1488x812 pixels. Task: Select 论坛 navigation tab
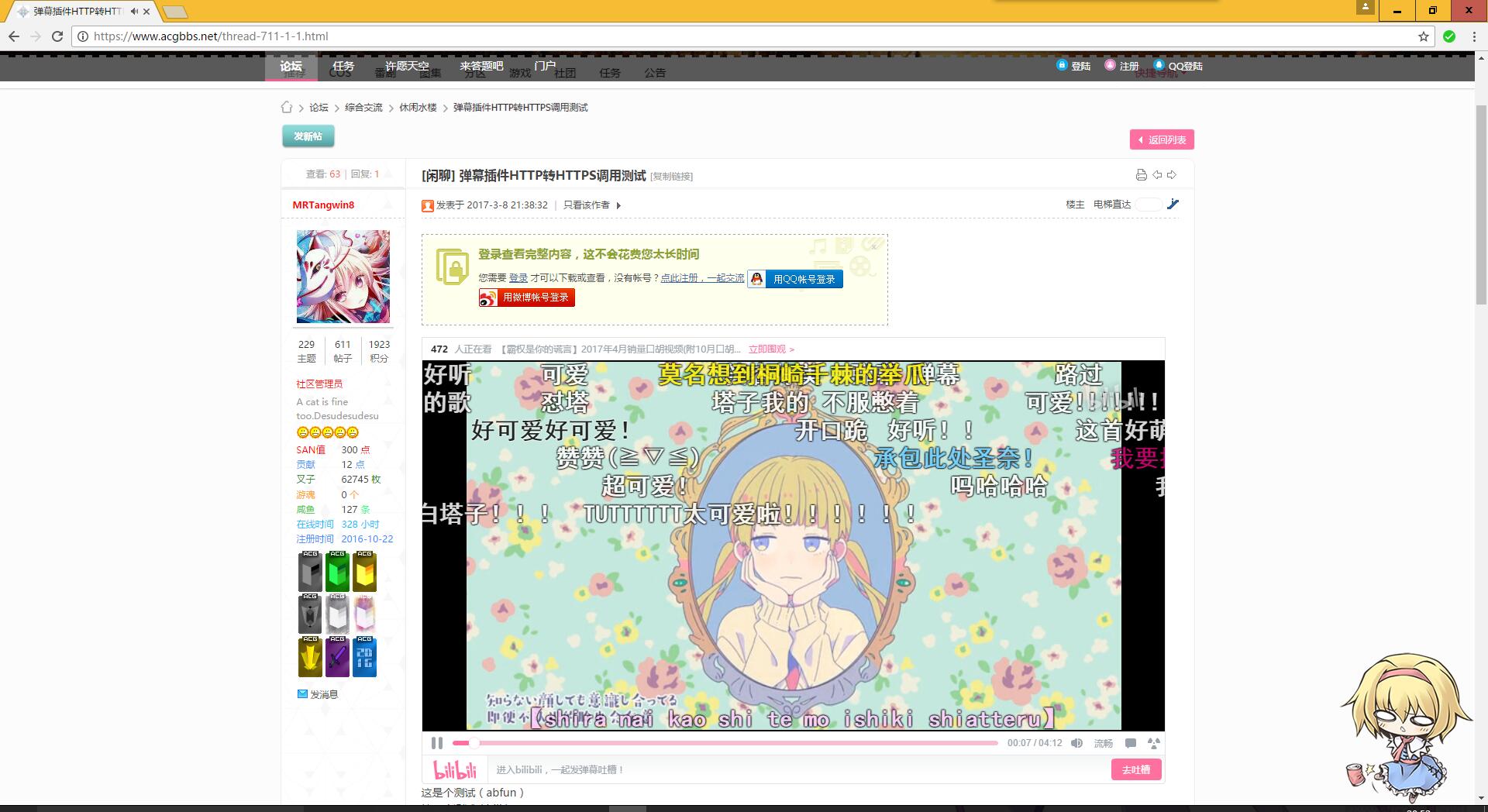tap(291, 67)
